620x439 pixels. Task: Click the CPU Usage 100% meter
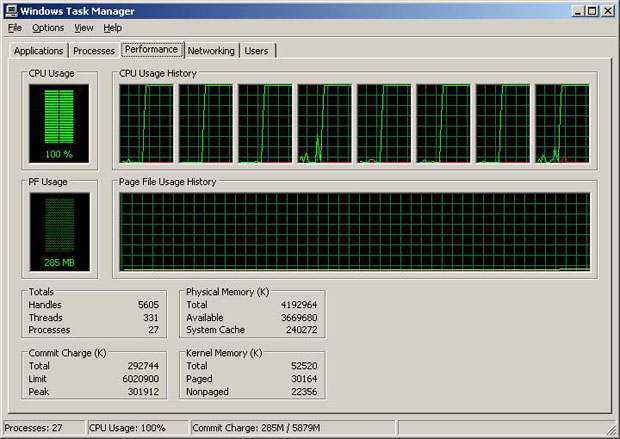point(59,124)
